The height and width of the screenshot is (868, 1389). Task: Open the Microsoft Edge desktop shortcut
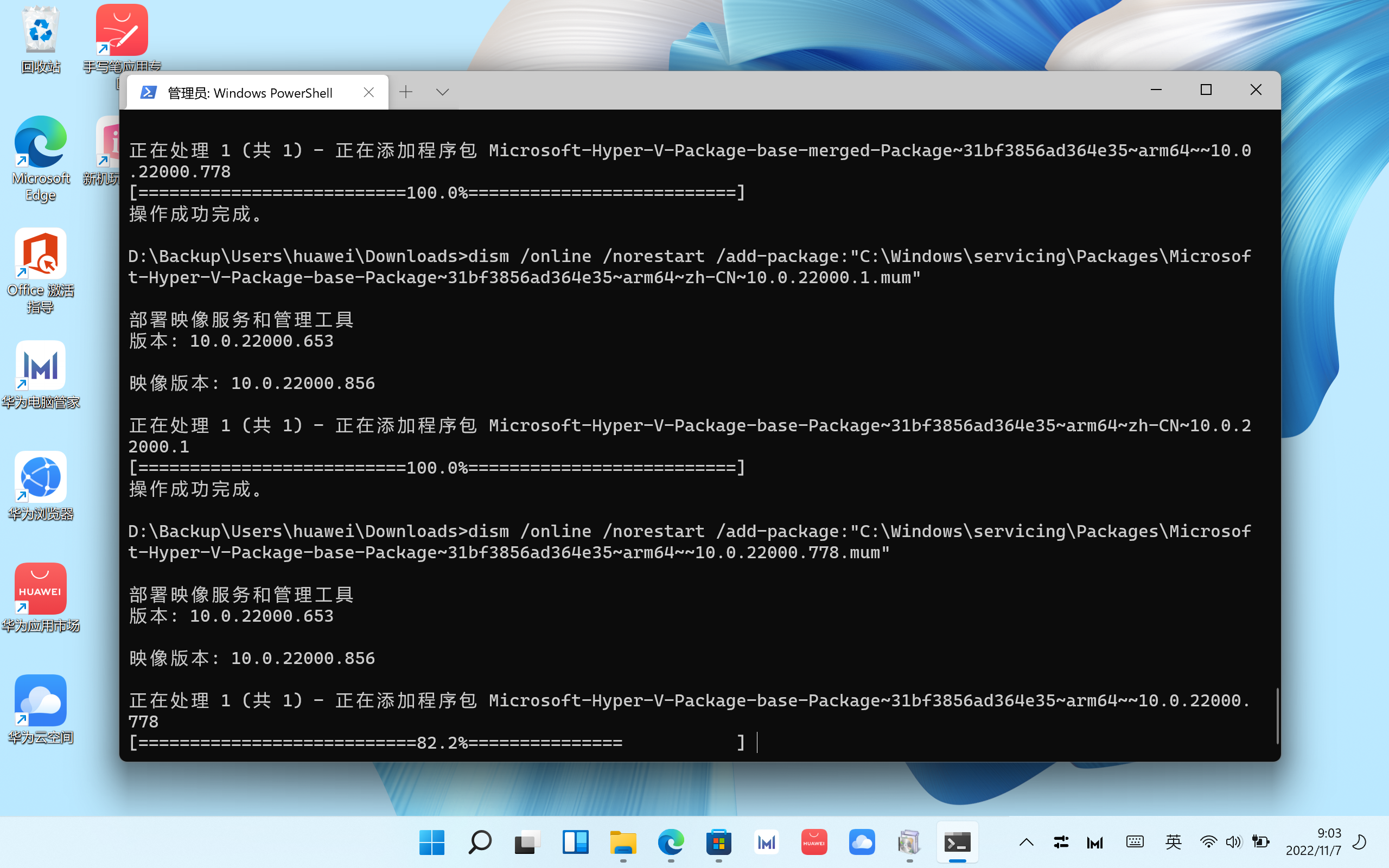(40, 159)
